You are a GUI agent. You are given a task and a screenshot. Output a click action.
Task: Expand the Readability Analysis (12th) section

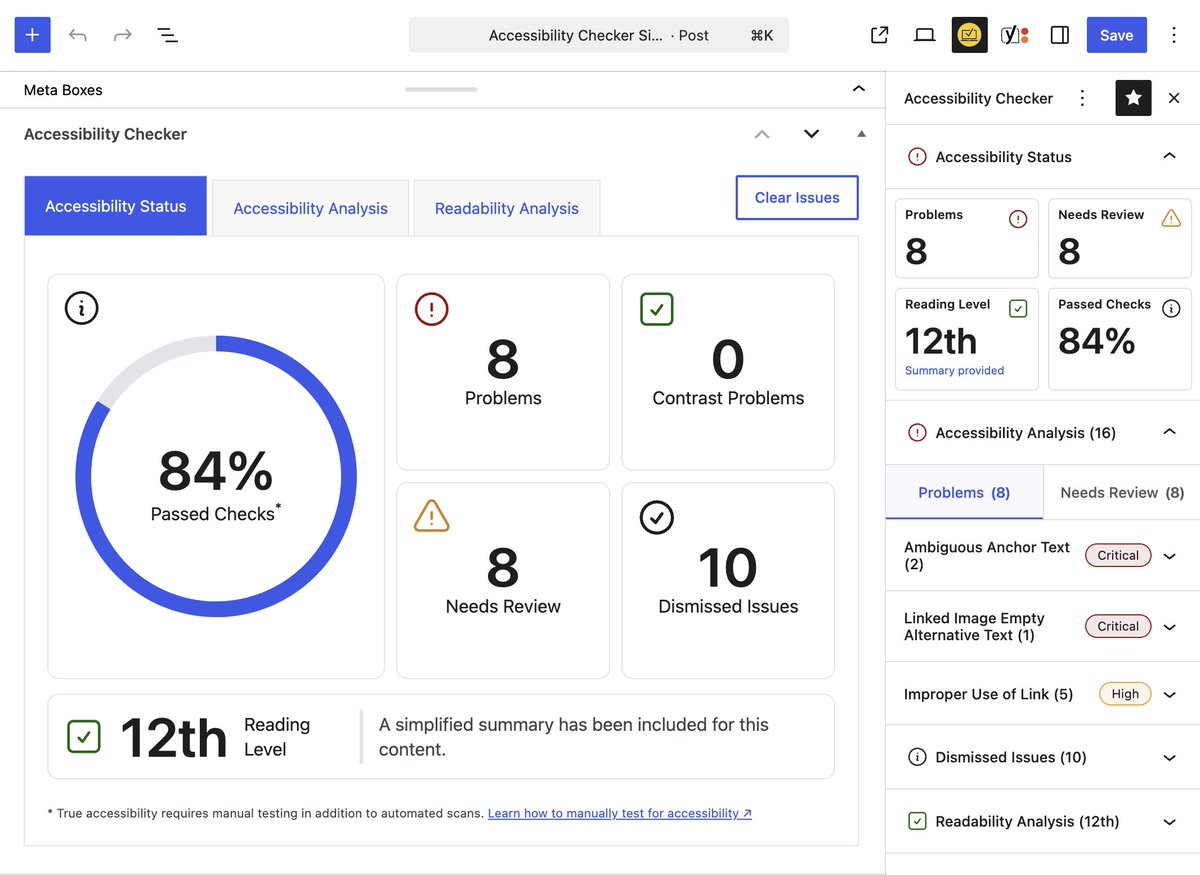(1169, 822)
